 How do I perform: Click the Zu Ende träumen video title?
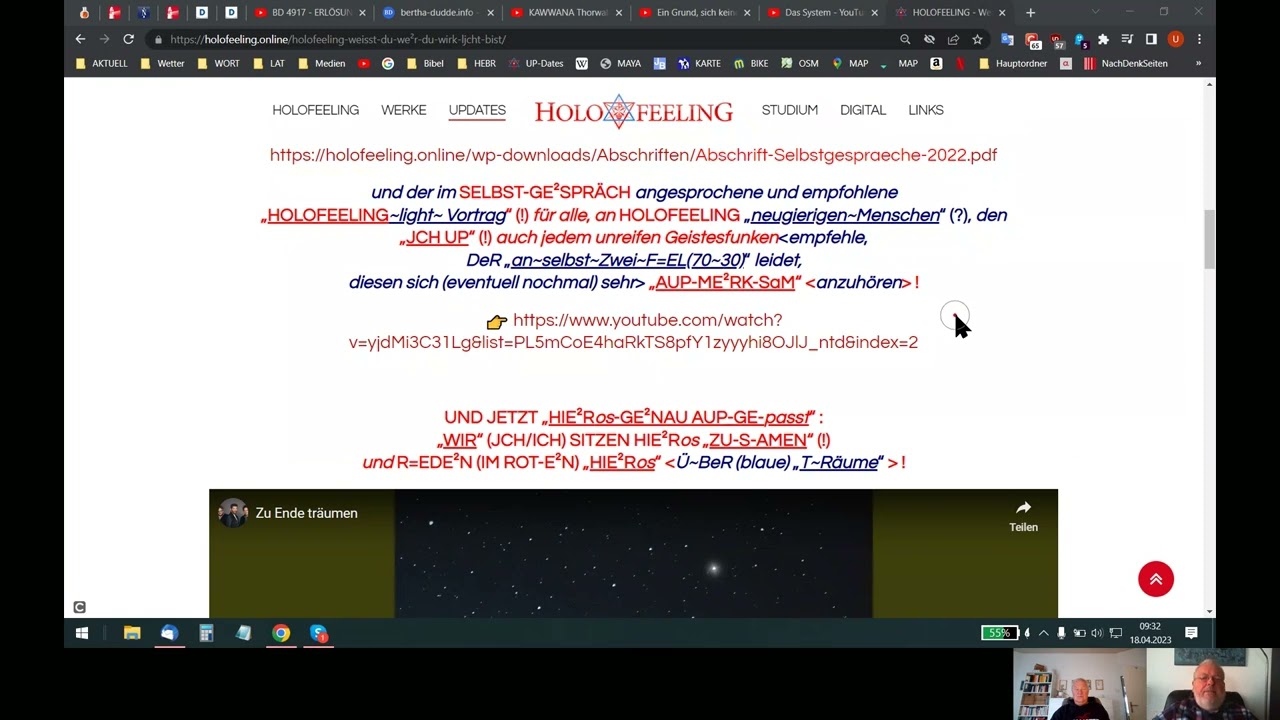click(306, 513)
